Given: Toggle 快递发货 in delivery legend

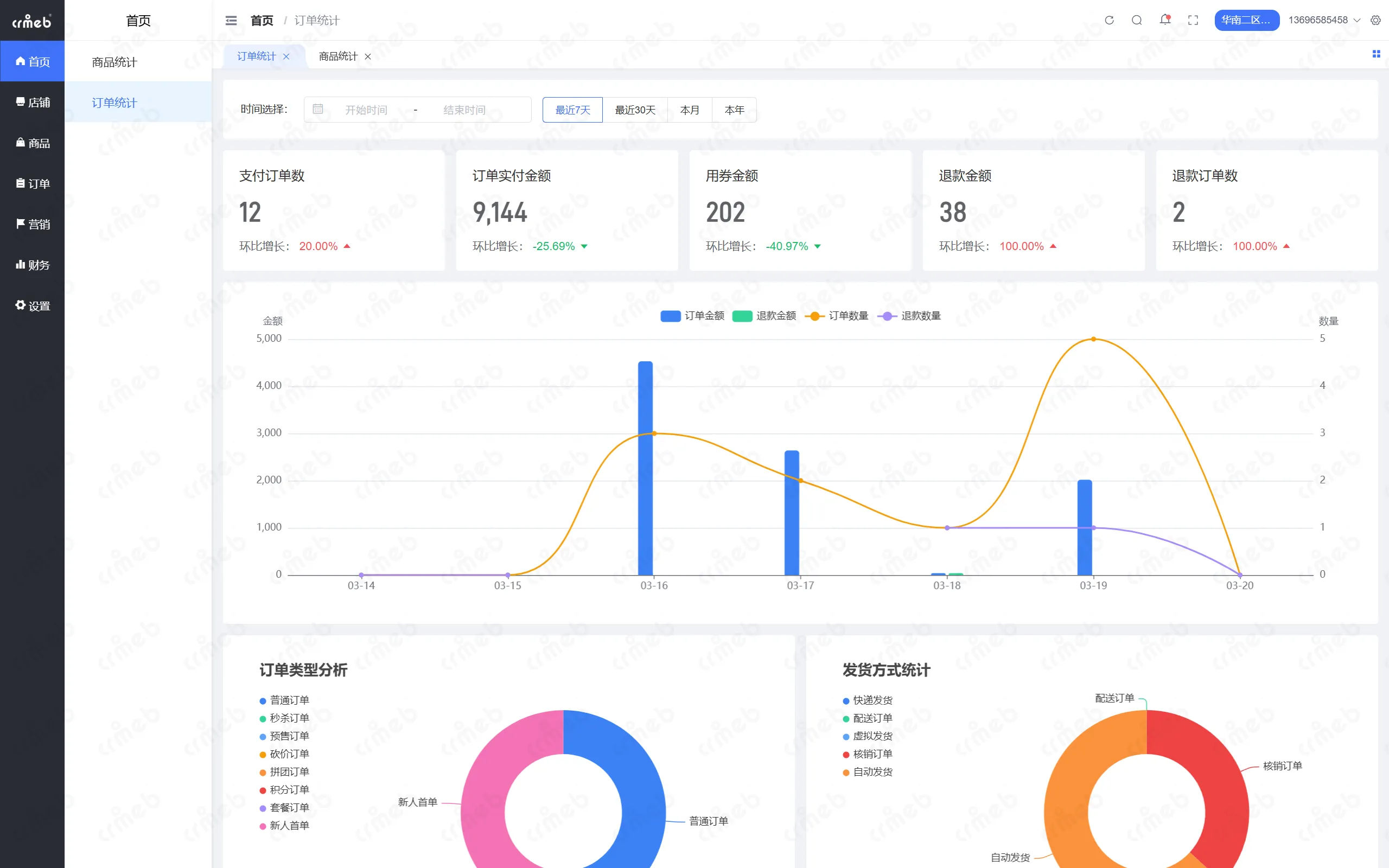Looking at the screenshot, I should pos(867,700).
